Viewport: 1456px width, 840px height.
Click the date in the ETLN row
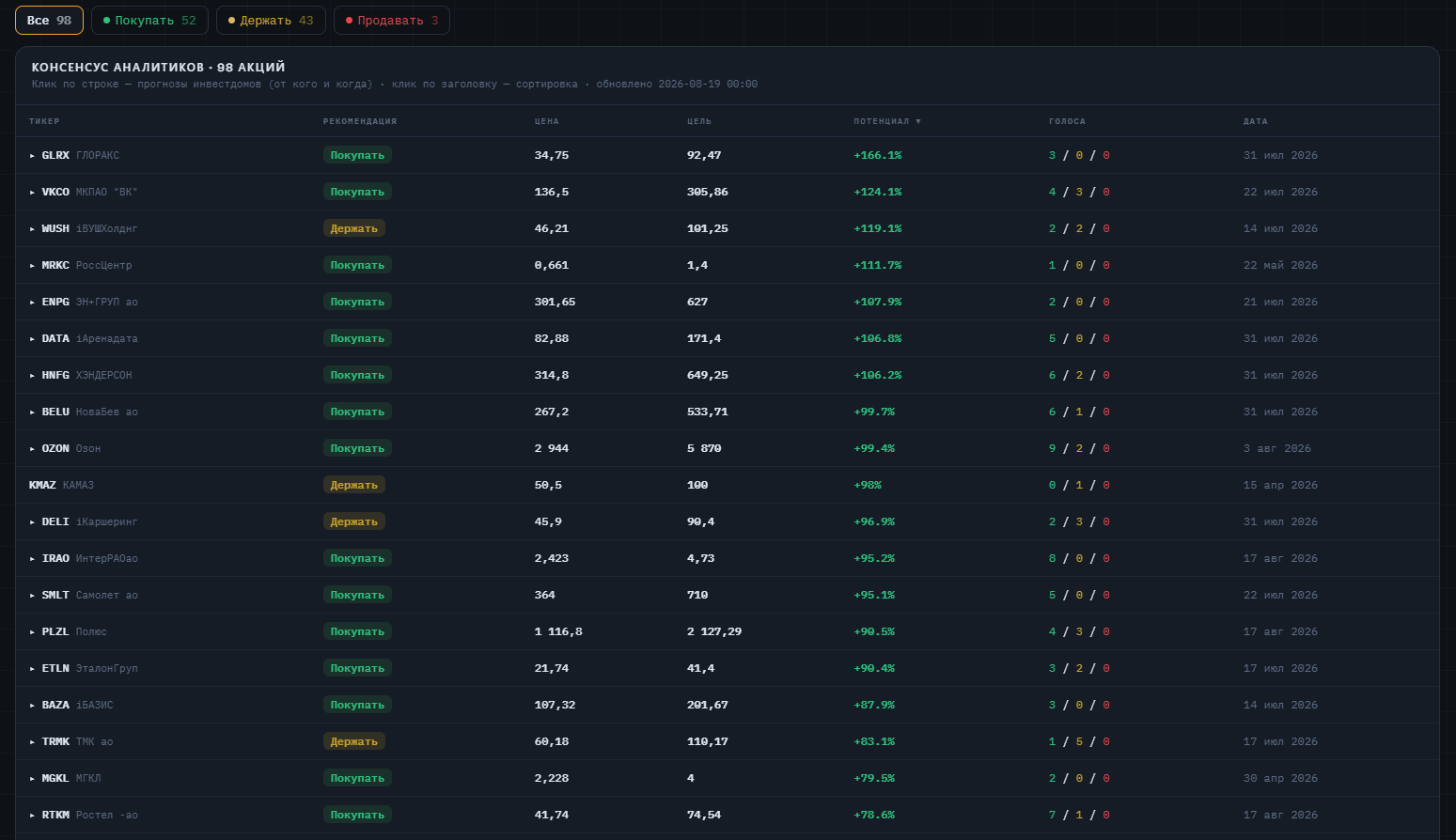pos(1280,668)
